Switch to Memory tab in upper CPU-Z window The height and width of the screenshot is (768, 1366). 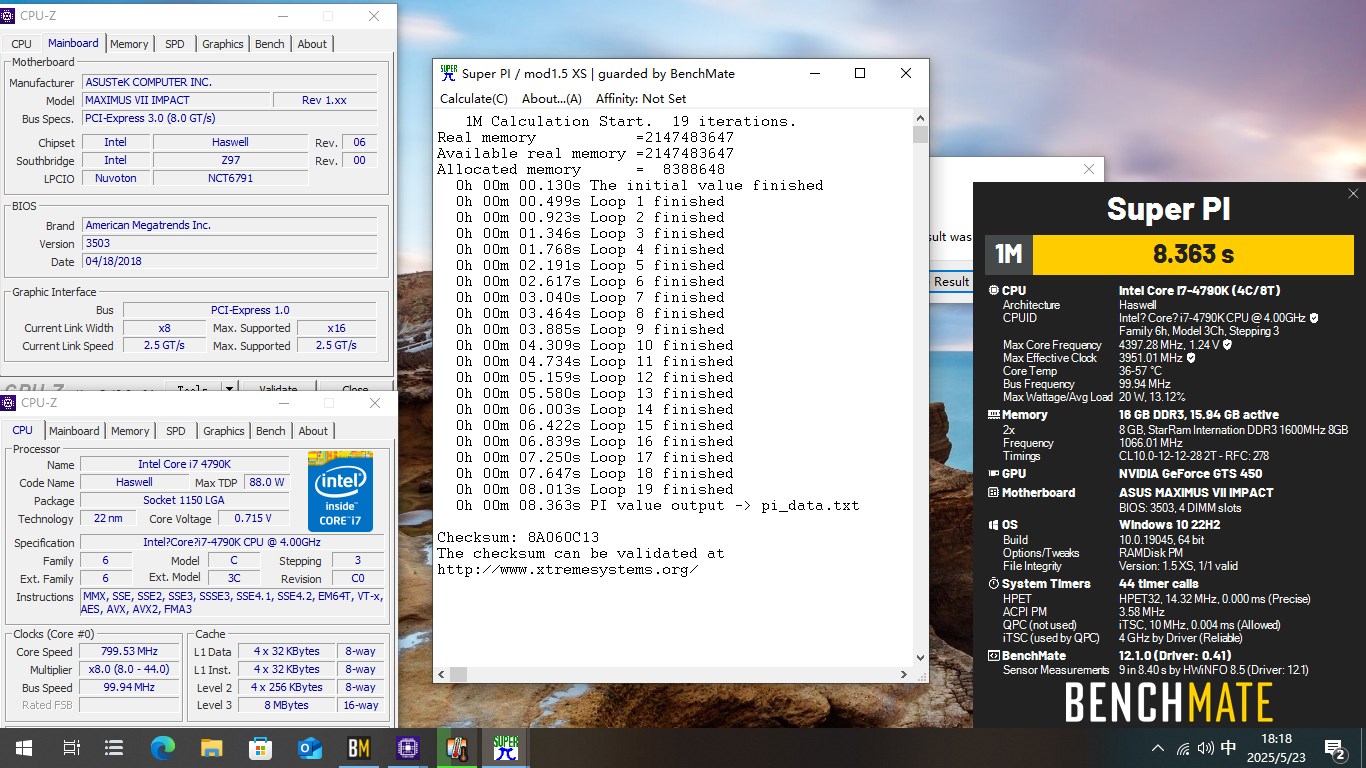coord(129,44)
